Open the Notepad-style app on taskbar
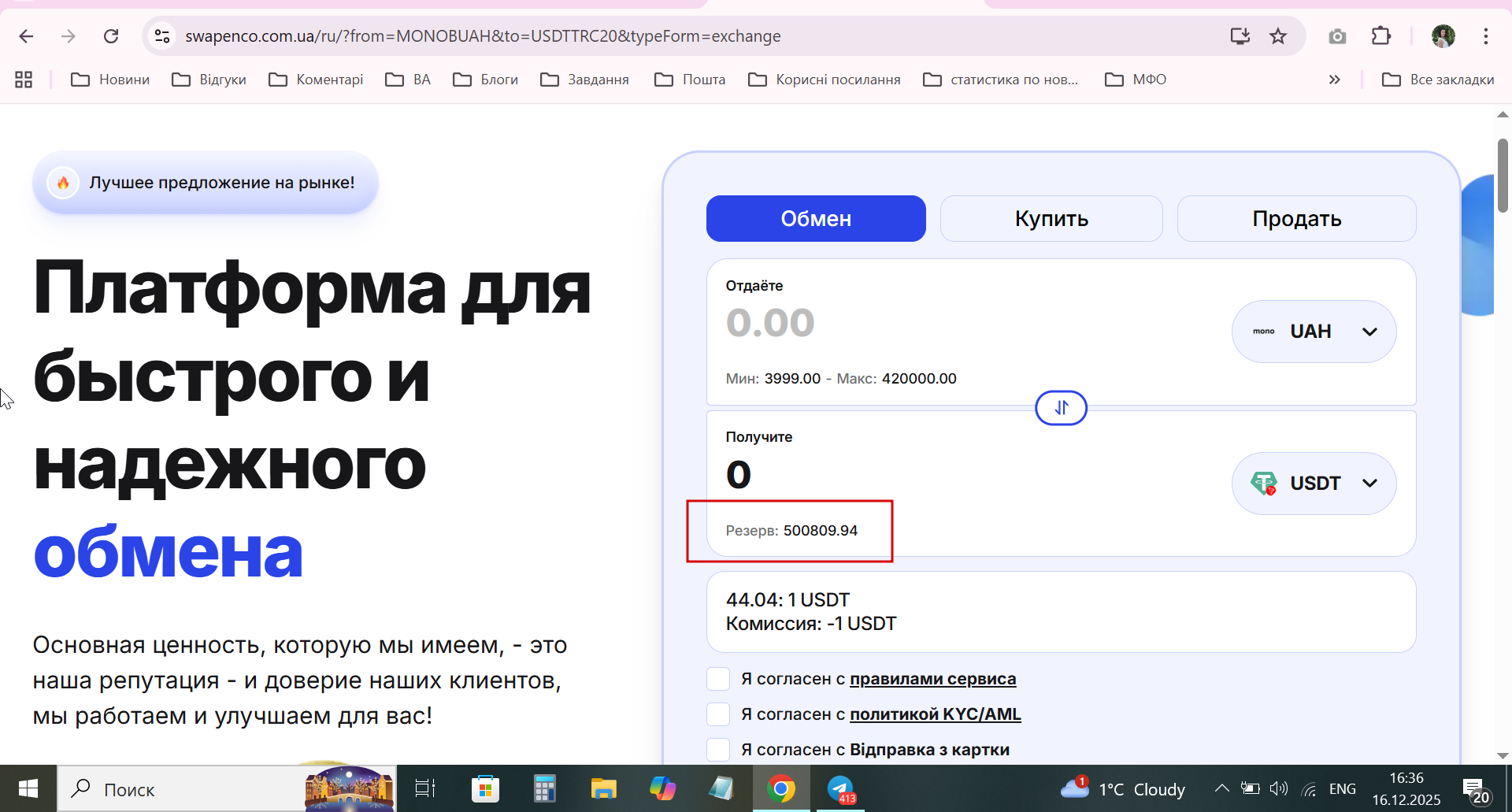The image size is (1512, 812). [721, 788]
